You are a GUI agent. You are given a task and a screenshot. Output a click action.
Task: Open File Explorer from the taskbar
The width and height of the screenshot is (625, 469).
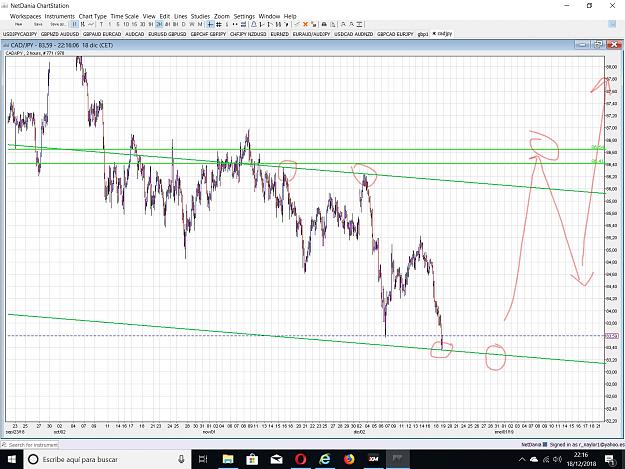pos(228,459)
